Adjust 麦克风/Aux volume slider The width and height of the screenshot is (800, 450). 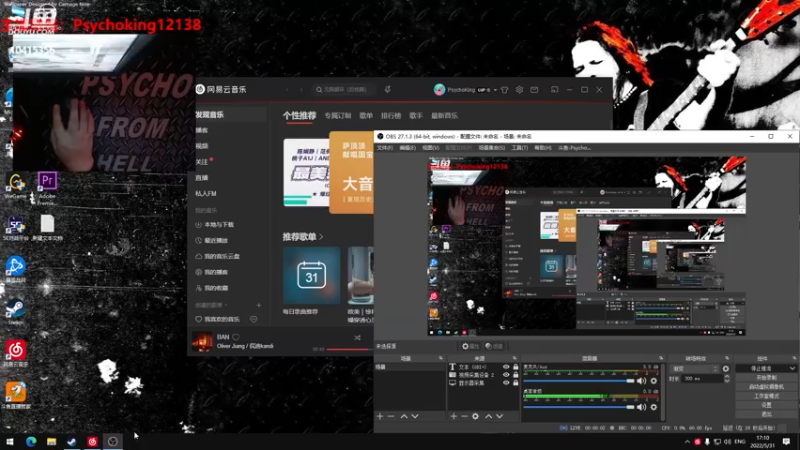tap(579, 381)
